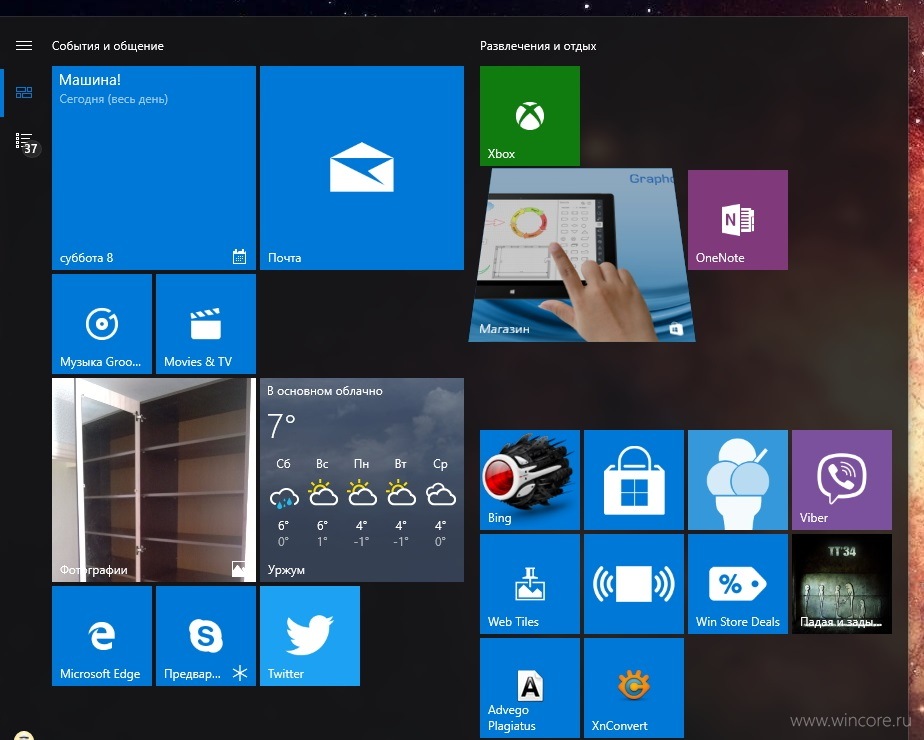Open the Skype Предвар... tile
The image size is (924, 740).
[206, 636]
